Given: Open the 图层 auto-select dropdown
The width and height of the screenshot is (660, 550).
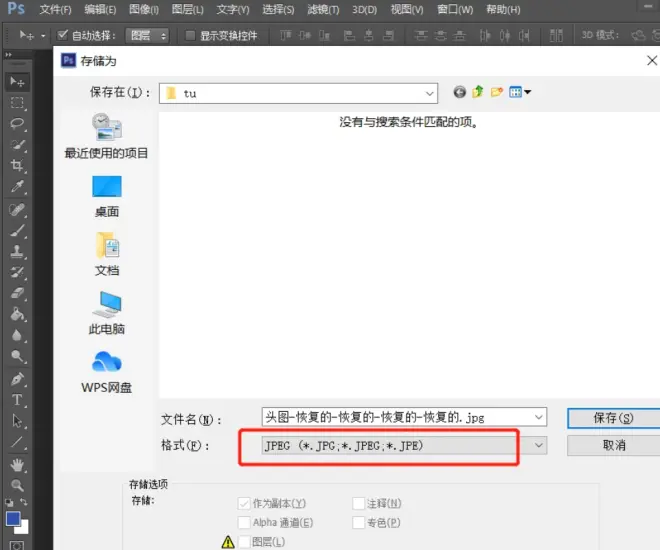Looking at the screenshot, I should pyautogui.click(x=148, y=36).
